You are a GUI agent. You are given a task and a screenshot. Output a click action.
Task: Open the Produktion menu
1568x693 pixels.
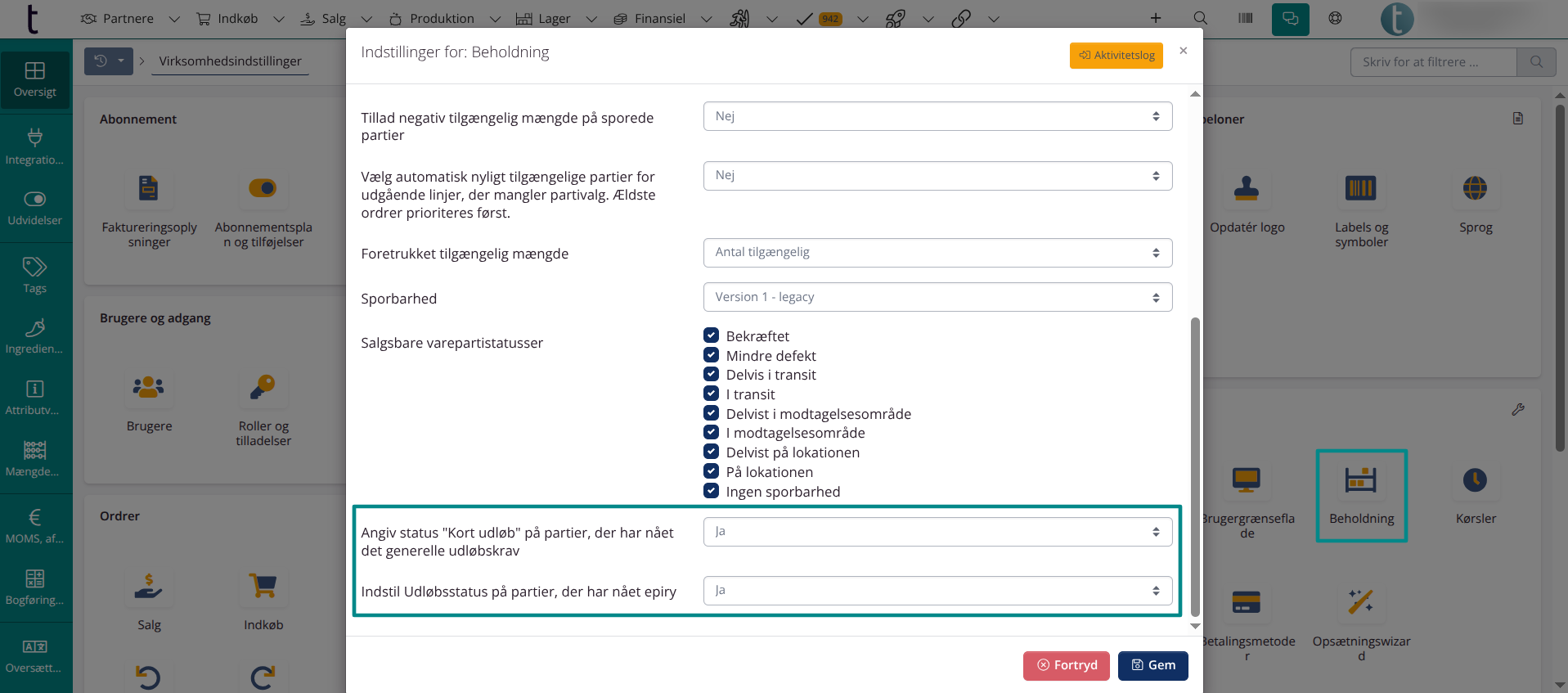click(x=443, y=18)
